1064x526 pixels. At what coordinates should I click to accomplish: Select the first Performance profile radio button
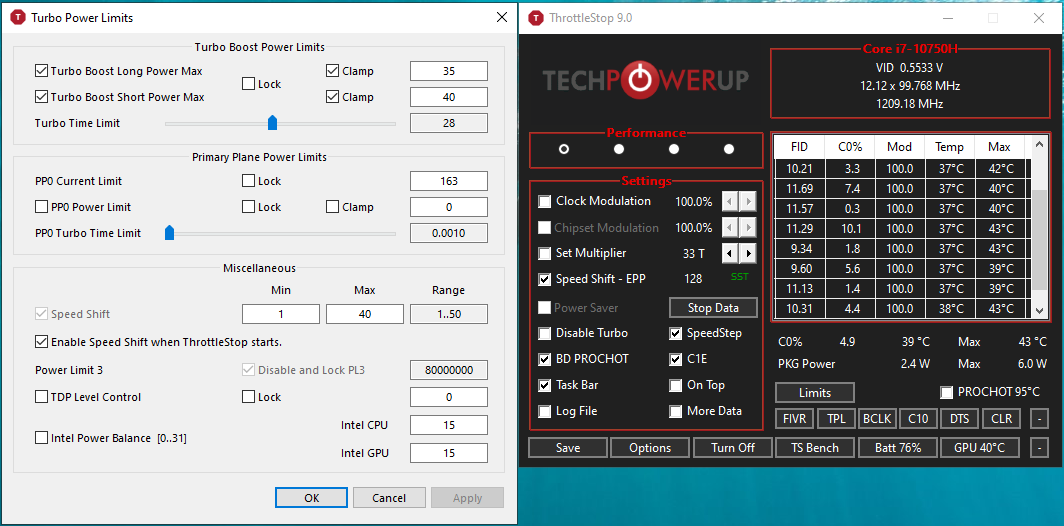pyautogui.click(x=564, y=149)
